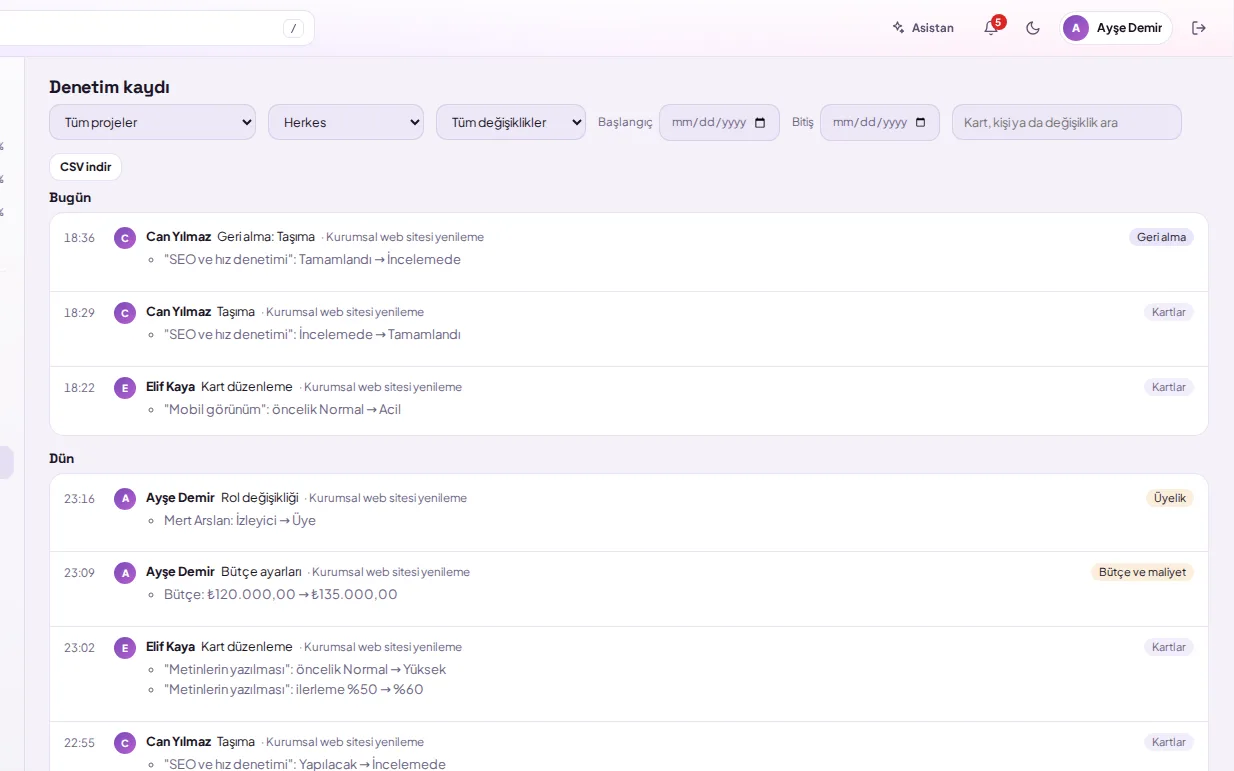Viewport: 1234px width, 771px height.
Task: Focus the Başlangıç start date field
Action: [719, 122]
